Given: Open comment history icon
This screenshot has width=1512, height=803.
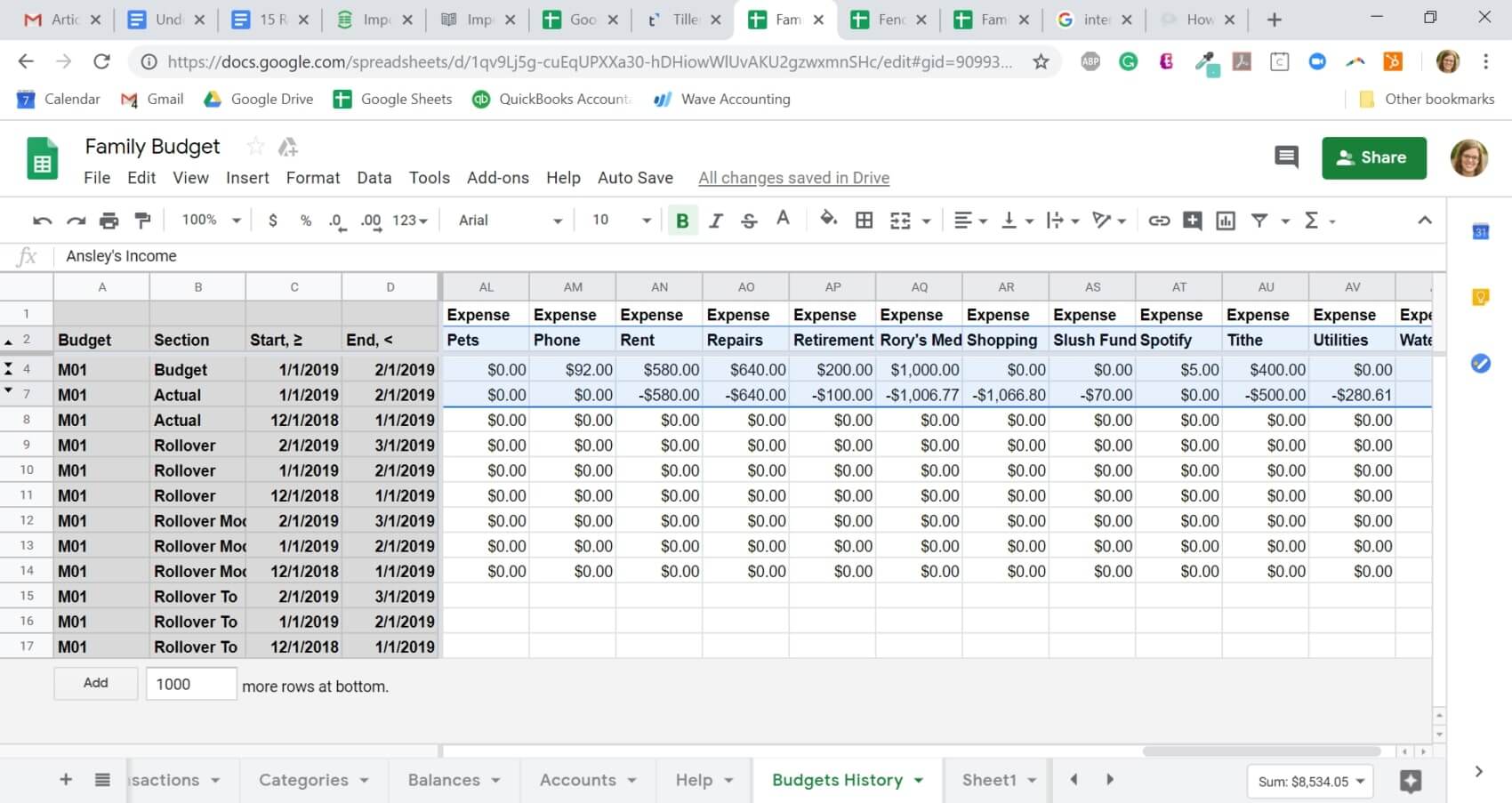Looking at the screenshot, I should coord(1286,158).
